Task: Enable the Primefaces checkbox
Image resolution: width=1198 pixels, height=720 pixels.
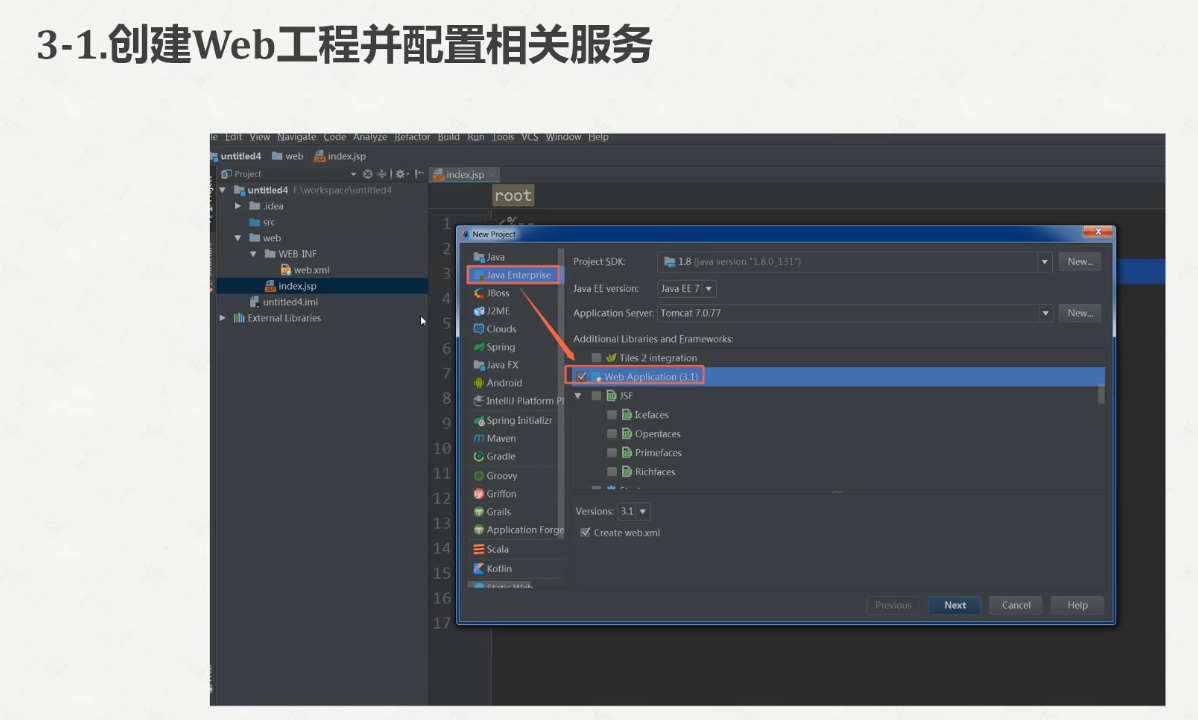Action: [x=611, y=452]
